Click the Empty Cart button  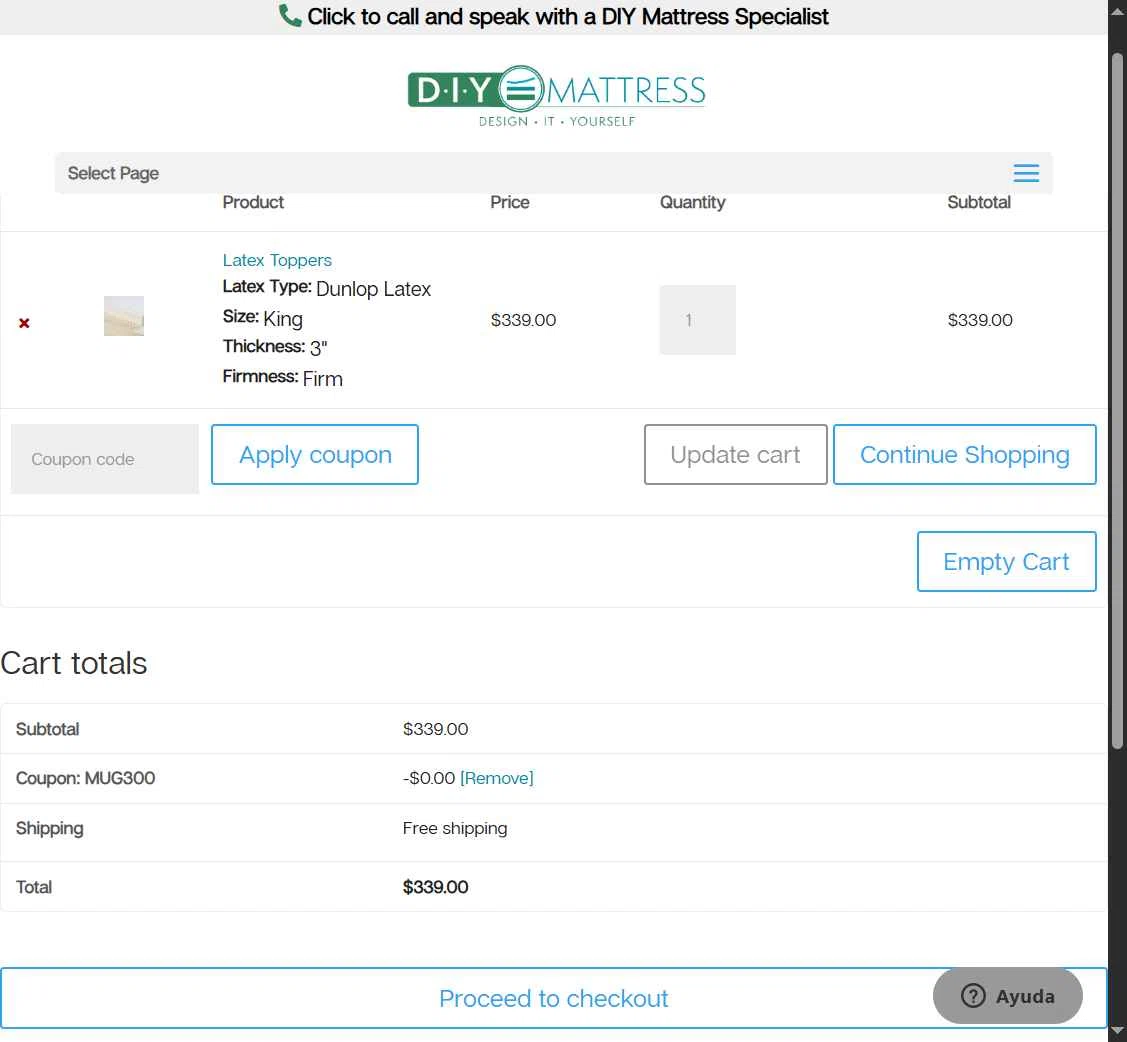pyautogui.click(x=1006, y=561)
